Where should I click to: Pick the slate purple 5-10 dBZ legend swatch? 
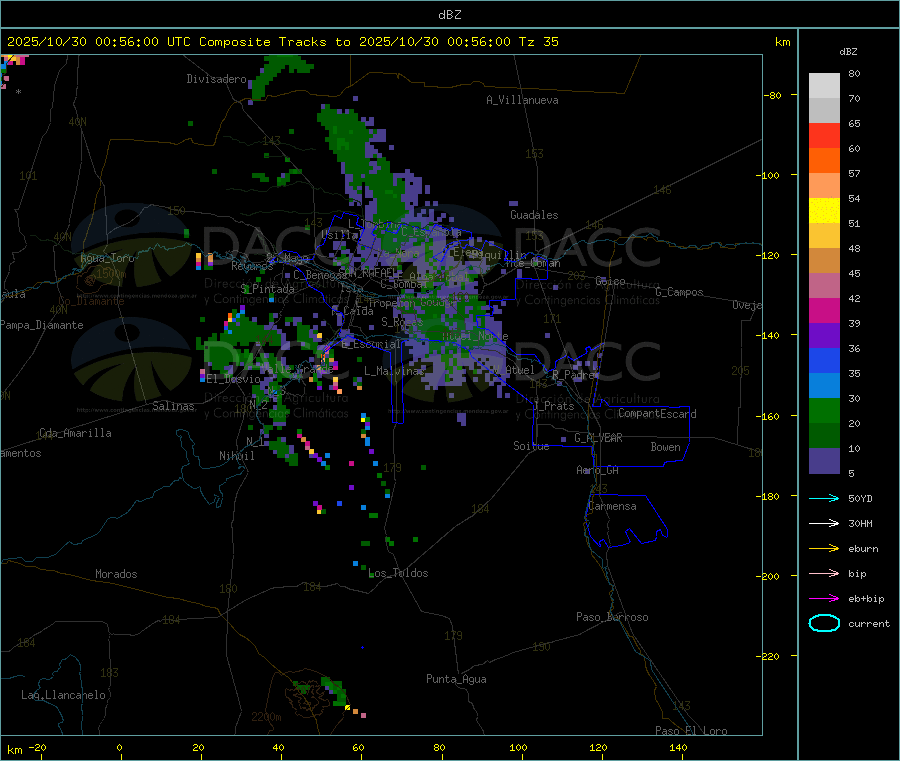click(824, 461)
